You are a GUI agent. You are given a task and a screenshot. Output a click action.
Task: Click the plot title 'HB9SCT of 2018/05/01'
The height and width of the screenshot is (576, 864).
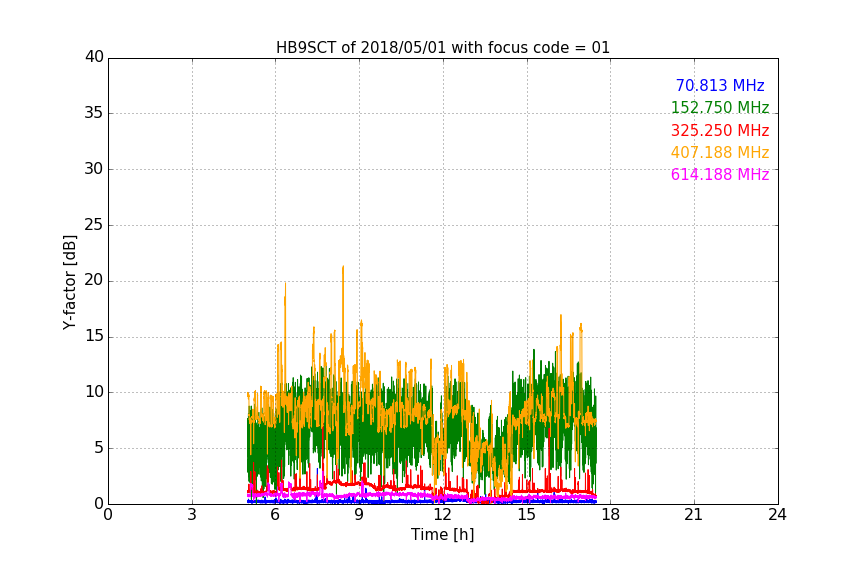(443, 48)
